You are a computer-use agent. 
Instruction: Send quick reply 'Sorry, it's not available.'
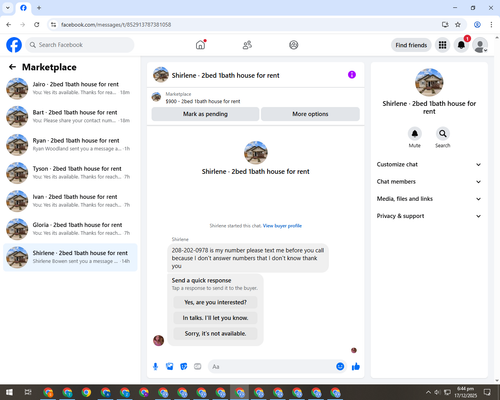point(215,333)
